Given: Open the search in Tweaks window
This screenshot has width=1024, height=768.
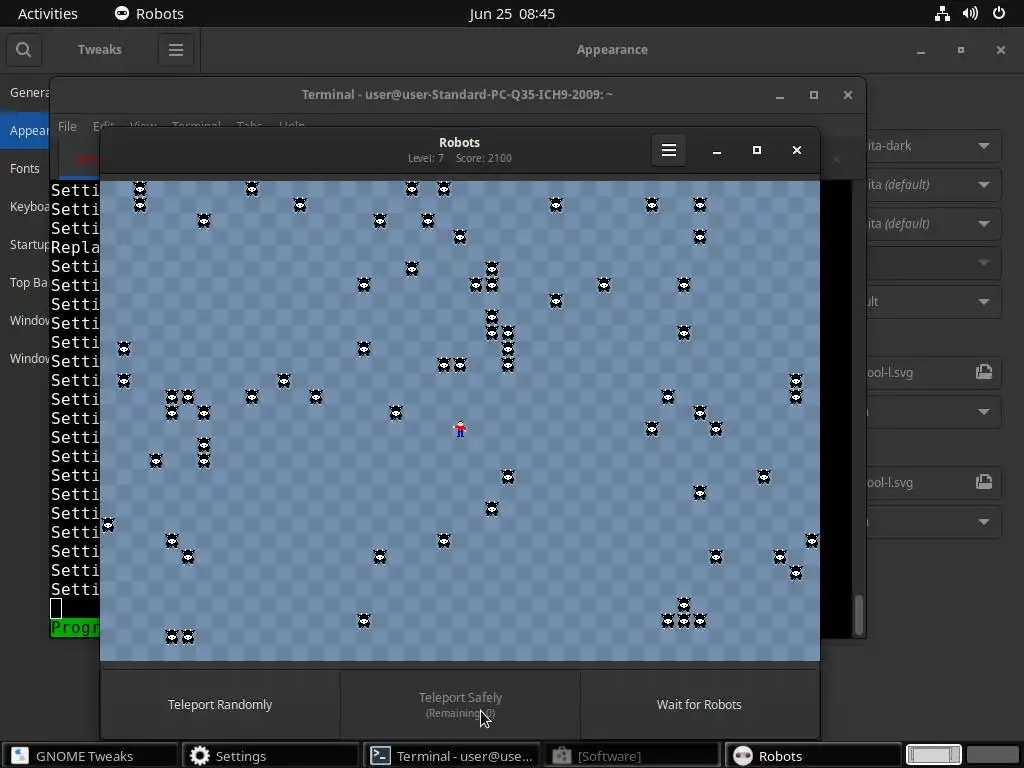Looking at the screenshot, I should pos(24,50).
